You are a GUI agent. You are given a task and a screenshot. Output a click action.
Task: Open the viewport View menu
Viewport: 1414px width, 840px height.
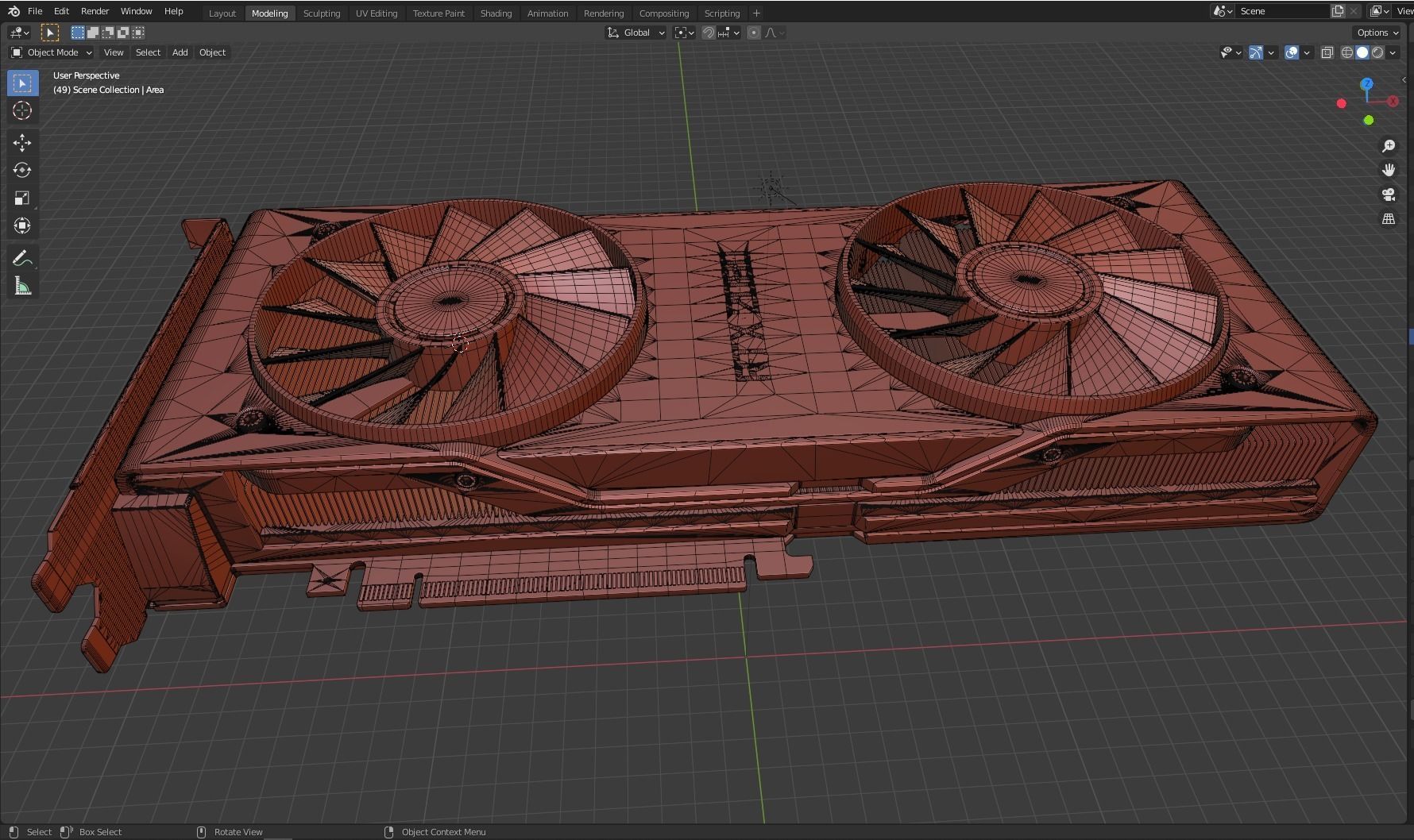tap(114, 52)
